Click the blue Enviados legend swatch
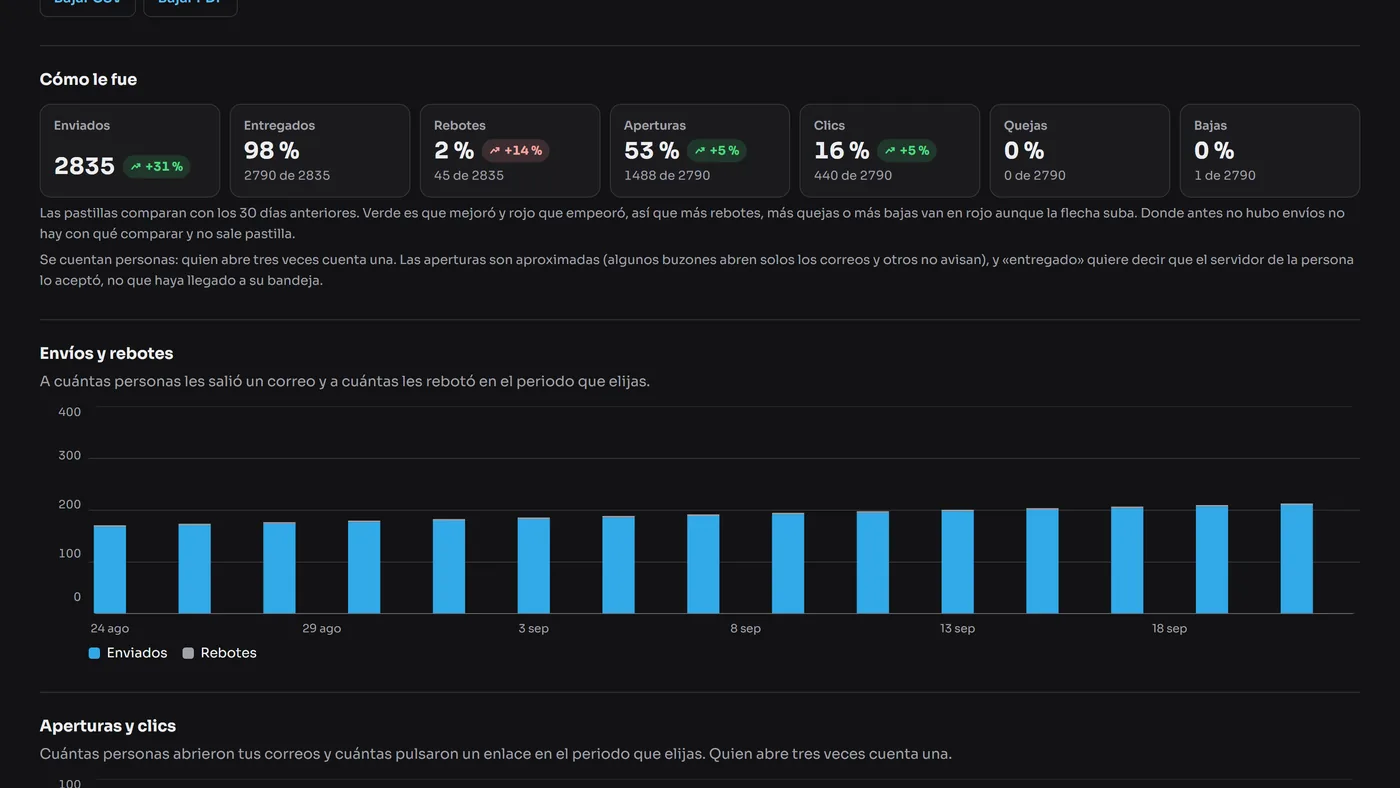This screenshot has width=1400, height=788. [x=94, y=653]
